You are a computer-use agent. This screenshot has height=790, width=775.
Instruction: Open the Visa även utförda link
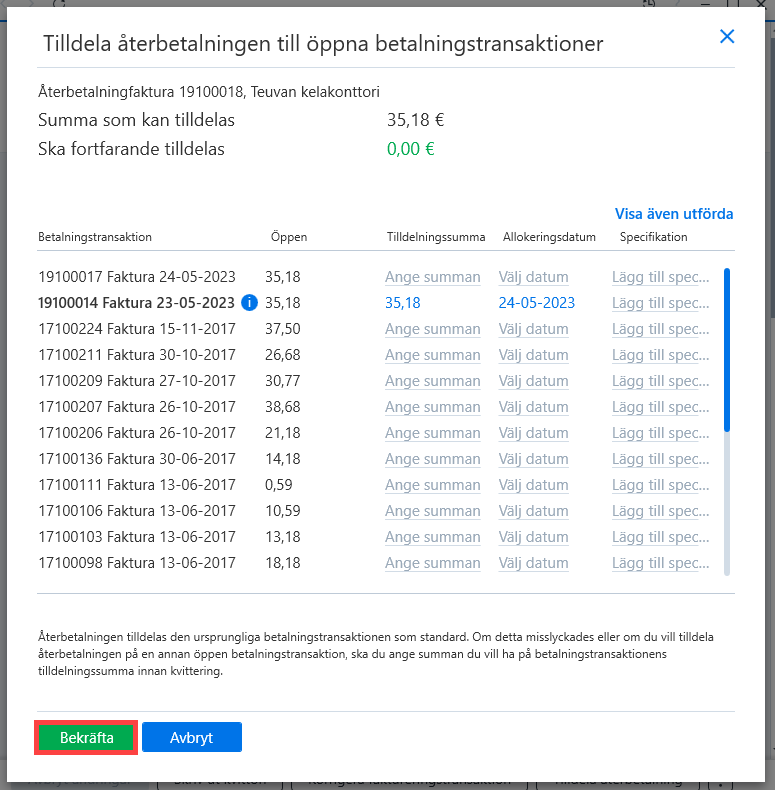[674, 214]
